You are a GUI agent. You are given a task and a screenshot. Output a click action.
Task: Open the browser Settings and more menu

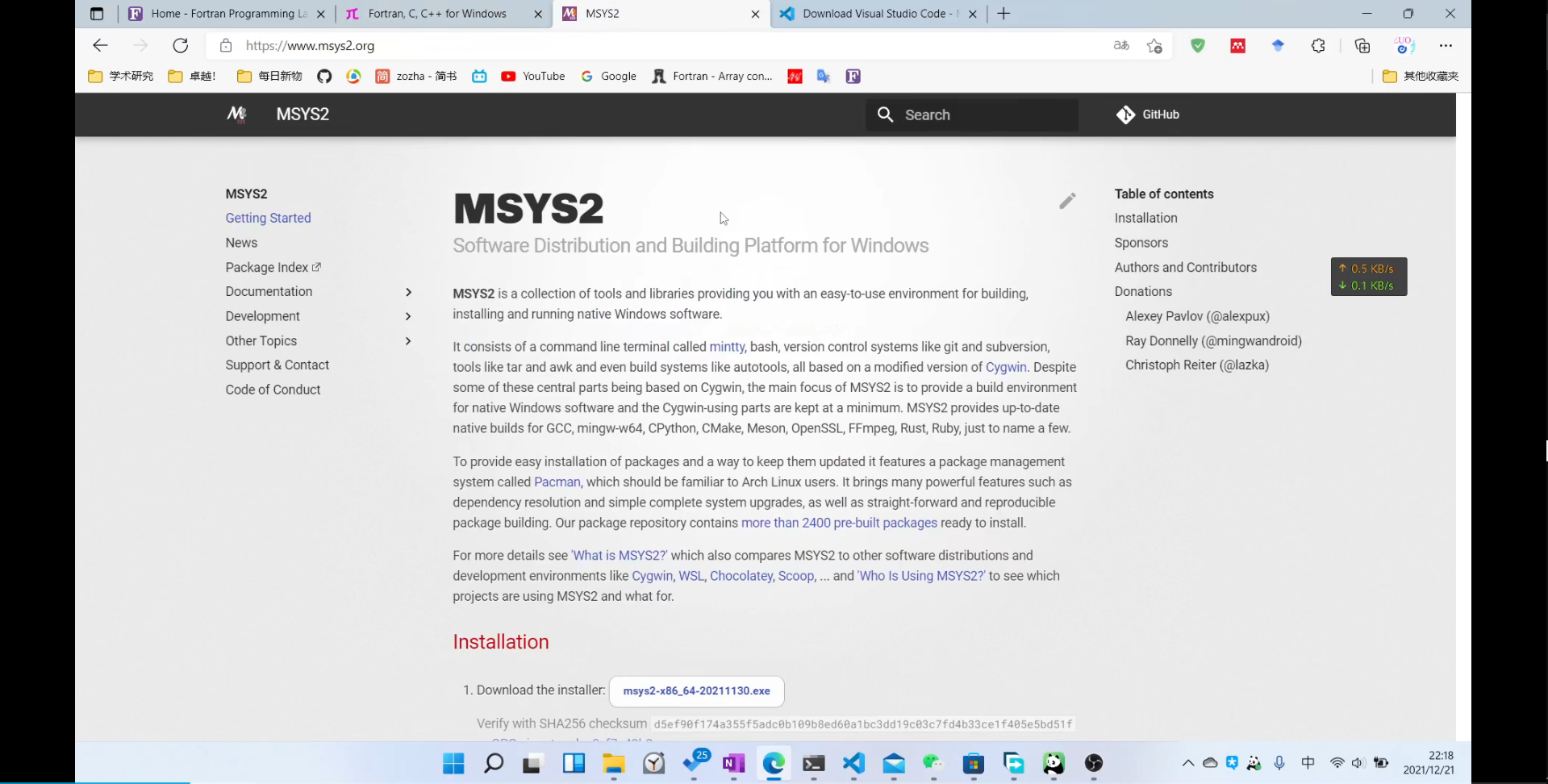click(1446, 46)
